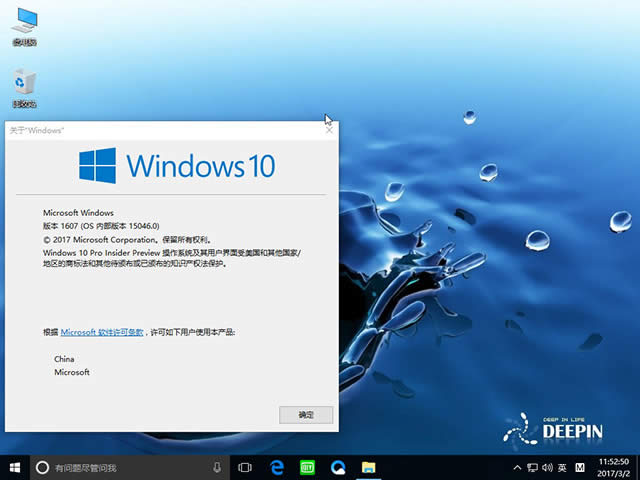Image resolution: width=640 pixels, height=480 pixels.
Task: Toggle the 英 input language indicator
Action: pos(562,467)
